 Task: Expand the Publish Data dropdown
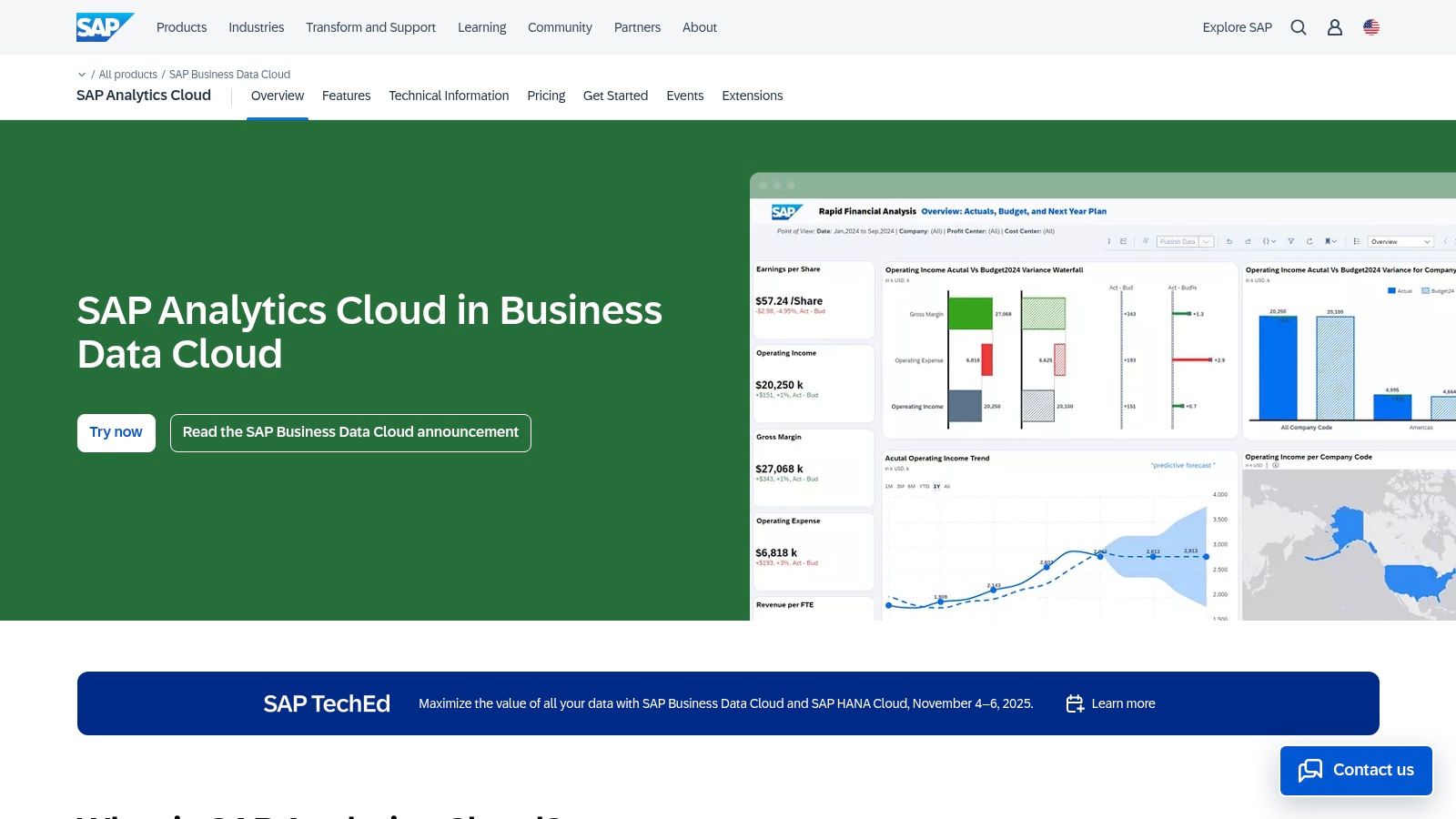coord(1206,241)
